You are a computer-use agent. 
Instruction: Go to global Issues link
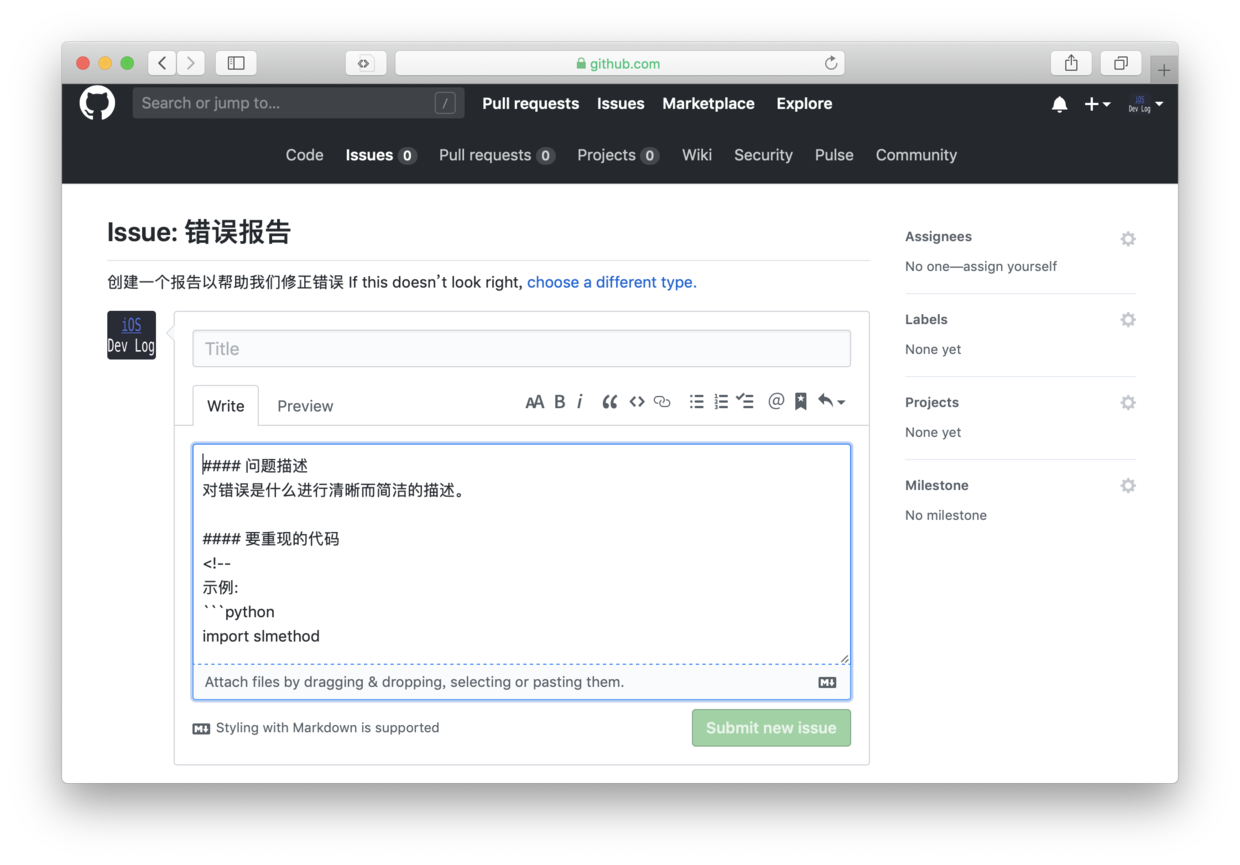tap(621, 104)
